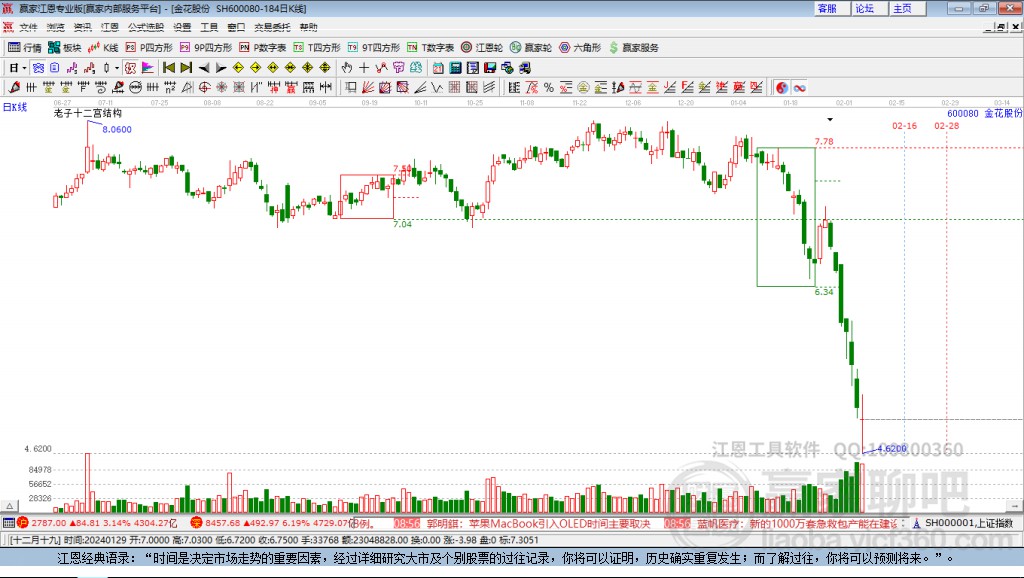Click the 老子十二宫结构 indicator title
1024x578 pixels.
pyautogui.click(x=88, y=113)
